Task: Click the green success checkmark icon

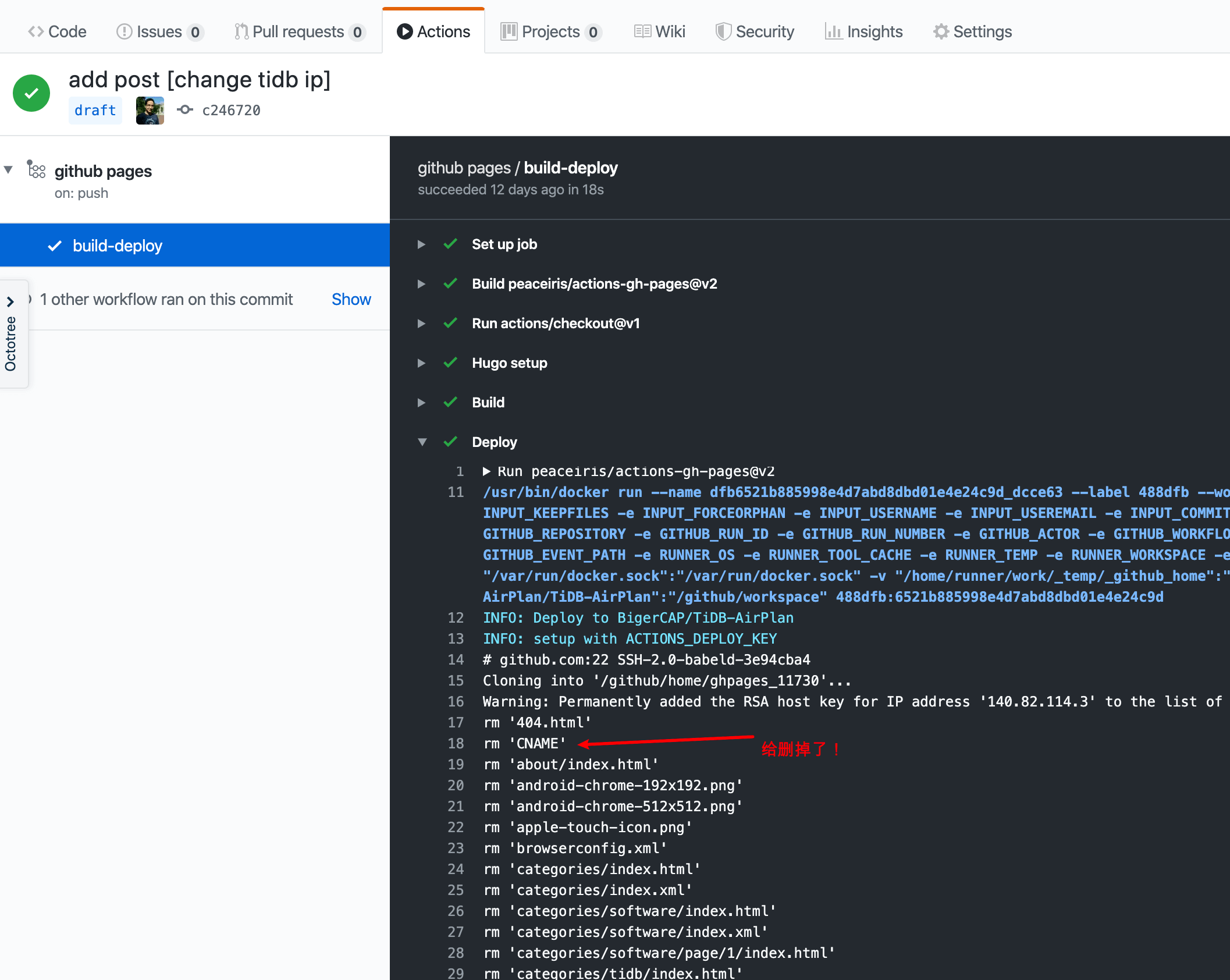Action: coord(31,94)
